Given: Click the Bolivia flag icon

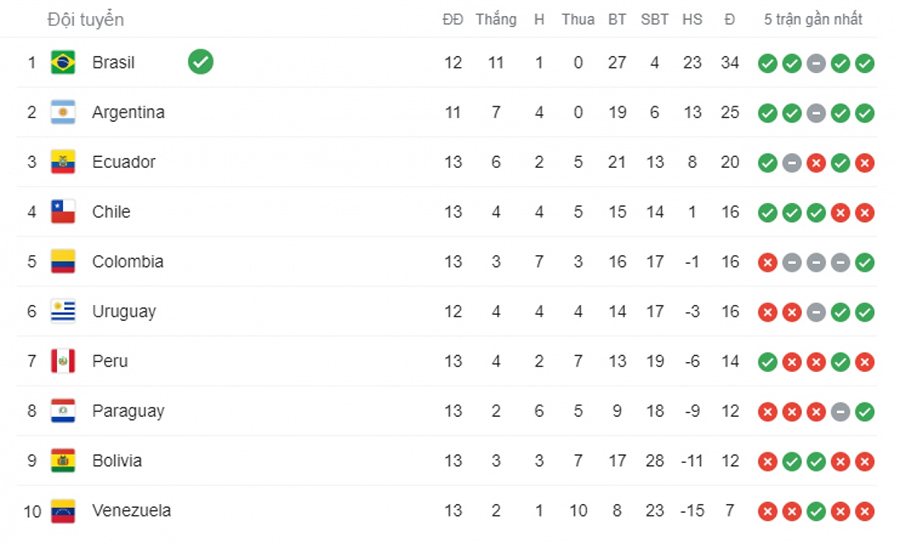Looking at the screenshot, I should coord(63,461).
